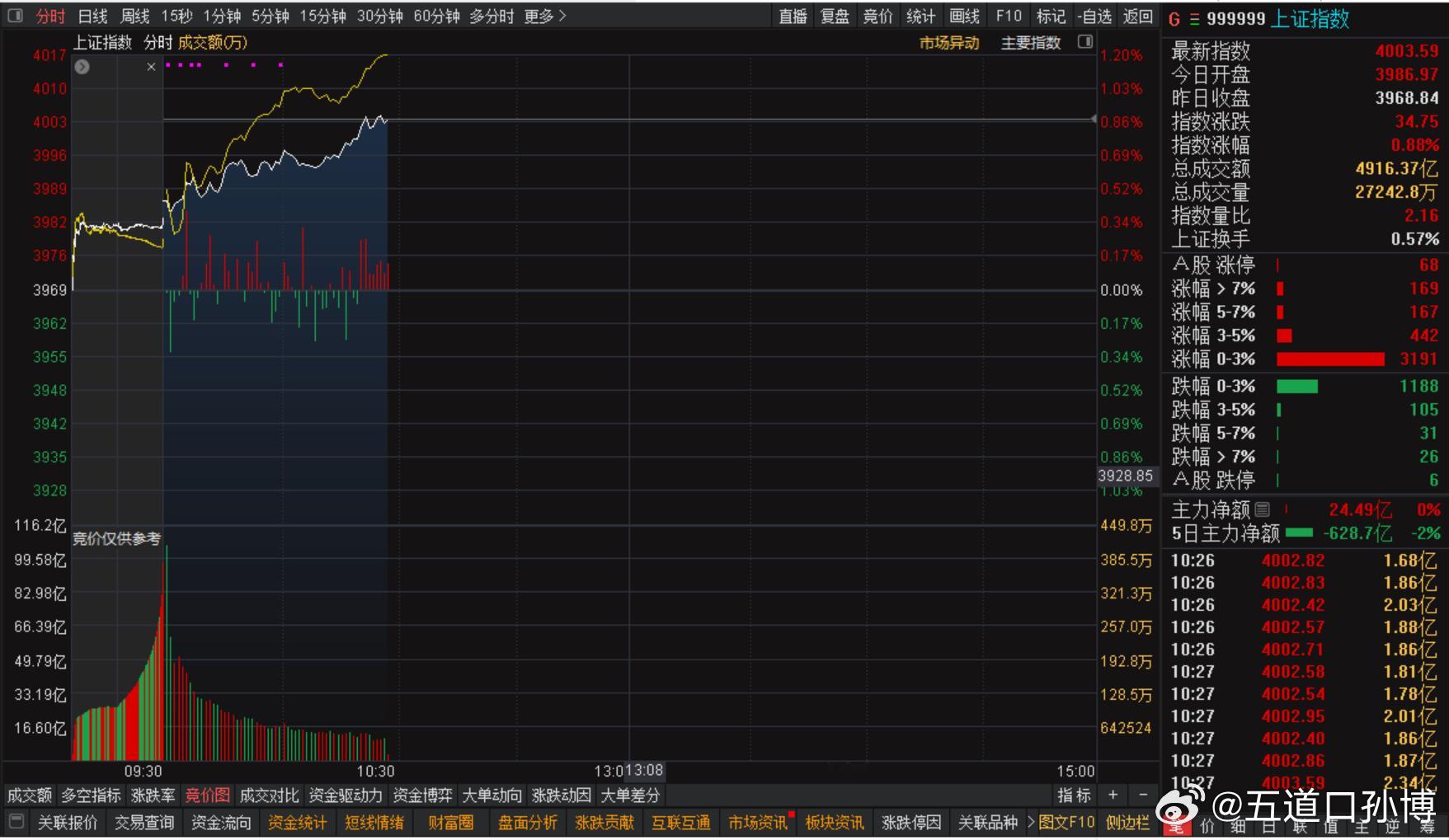The height and width of the screenshot is (840, 1449).
Task: Select the 成交对比 indicator tab
Action: (x=269, y=795)
